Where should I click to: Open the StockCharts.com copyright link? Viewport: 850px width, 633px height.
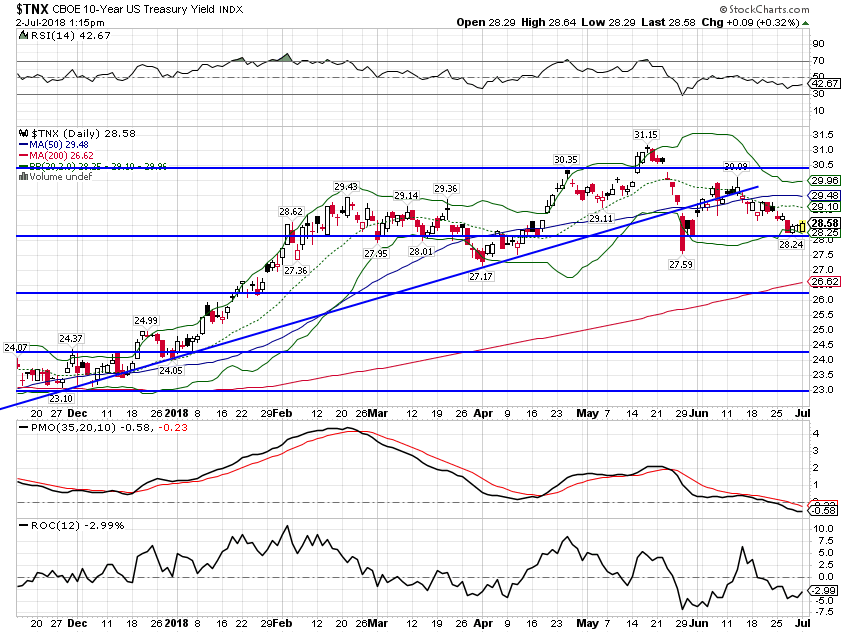click(x=764, y=9)
